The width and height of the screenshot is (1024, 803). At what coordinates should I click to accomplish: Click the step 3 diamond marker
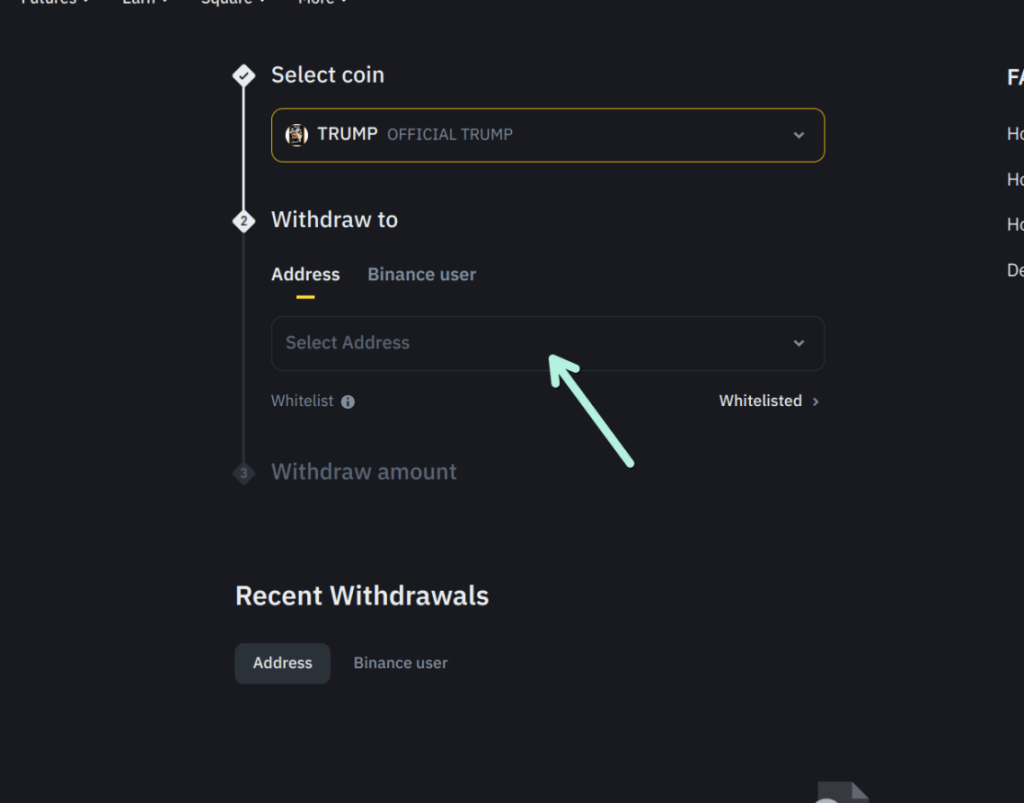(x=243, y=472)
